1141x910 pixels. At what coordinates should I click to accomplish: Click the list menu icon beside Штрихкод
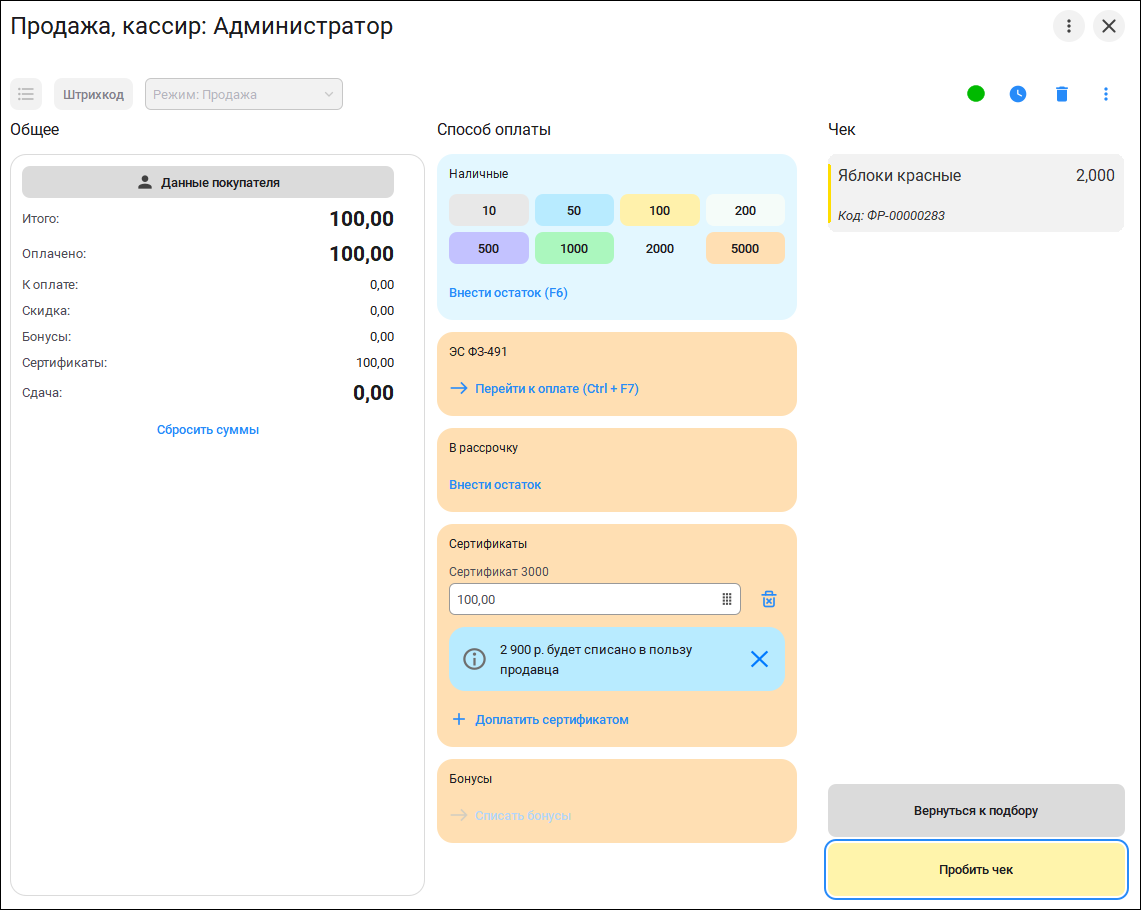click(x=26, y=94)
